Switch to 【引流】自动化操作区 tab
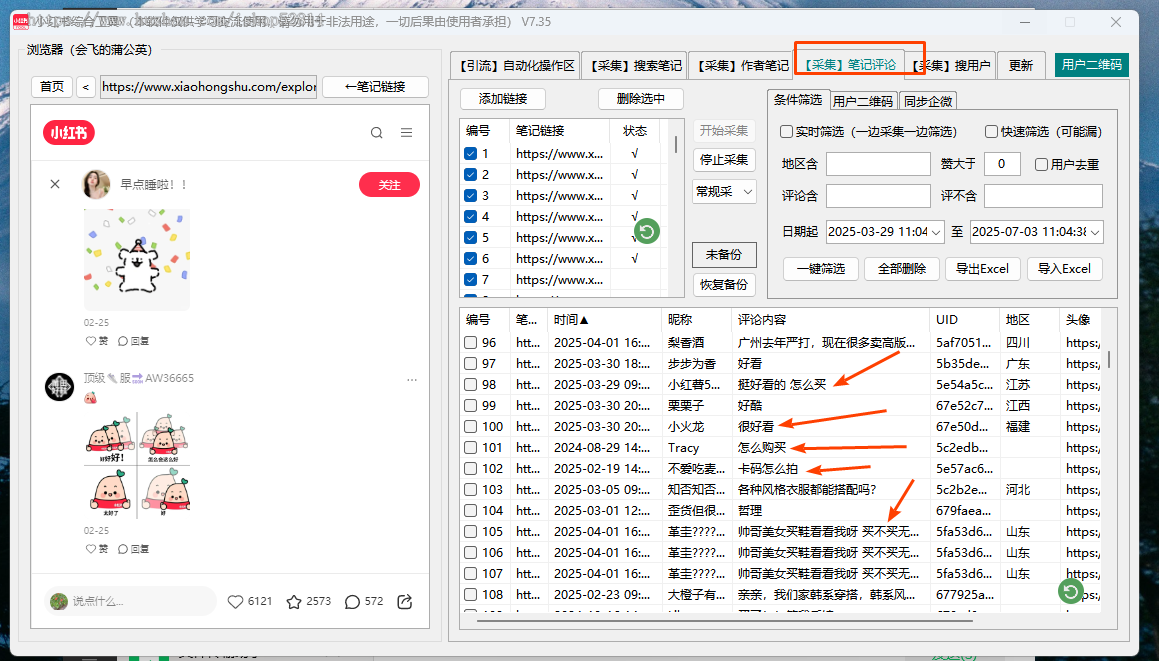Screen dimensions: 1159x661 [x=515, y=65]
